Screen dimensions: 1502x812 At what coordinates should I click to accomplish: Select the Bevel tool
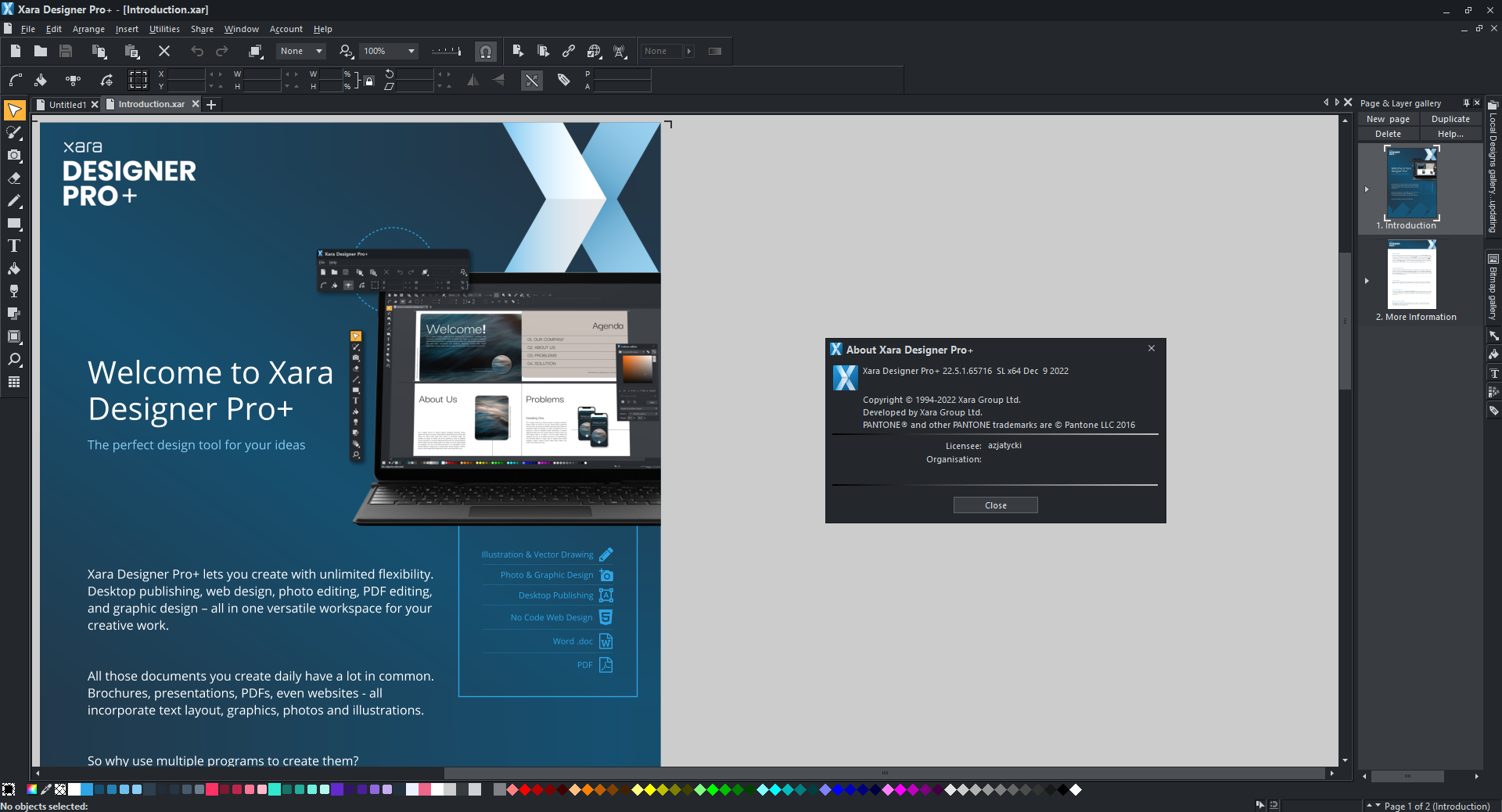[x=14, y=336]
